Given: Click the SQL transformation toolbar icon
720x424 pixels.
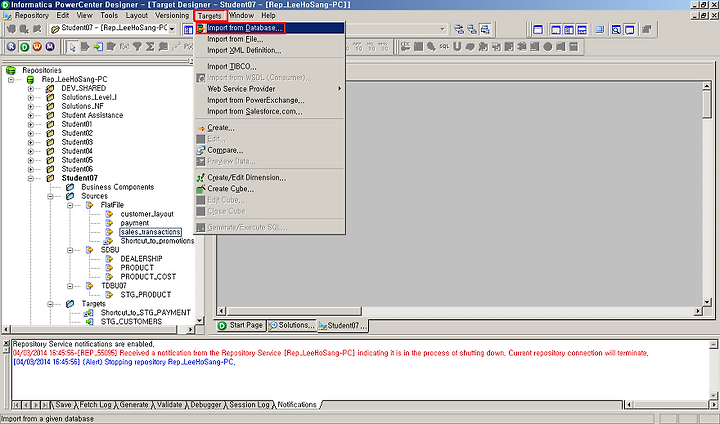Looking at the screenshot, I should coord(444,47).
